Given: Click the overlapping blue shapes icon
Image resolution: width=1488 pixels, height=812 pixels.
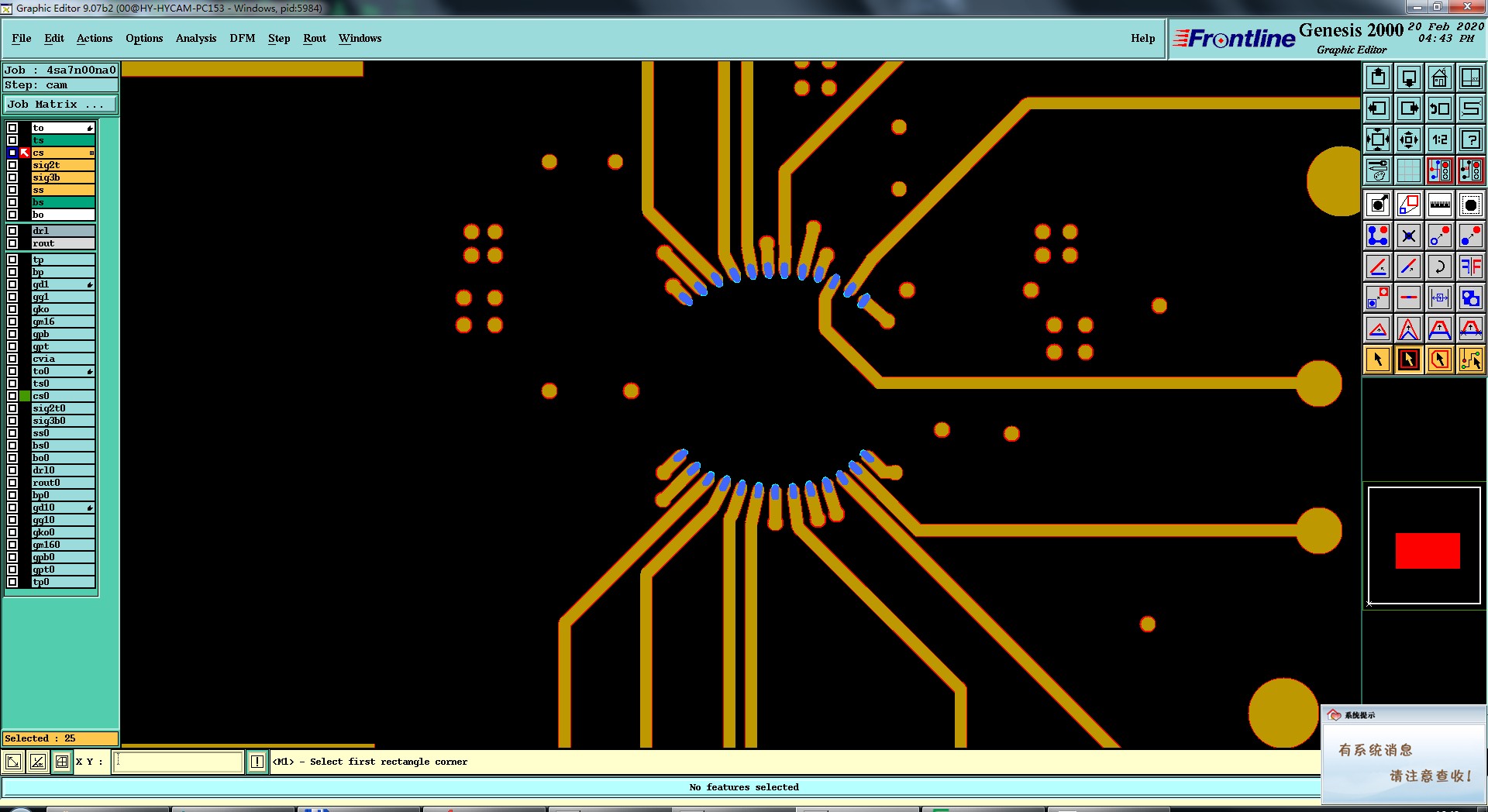Looking at the screenshot, I should 1471,298.
